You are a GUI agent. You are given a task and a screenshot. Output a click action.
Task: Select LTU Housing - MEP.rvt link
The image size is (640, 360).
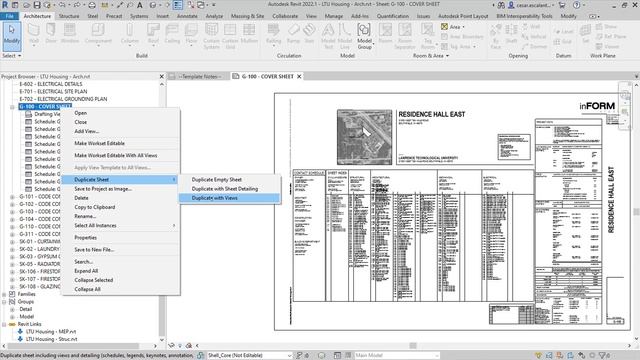pos(51,331)
